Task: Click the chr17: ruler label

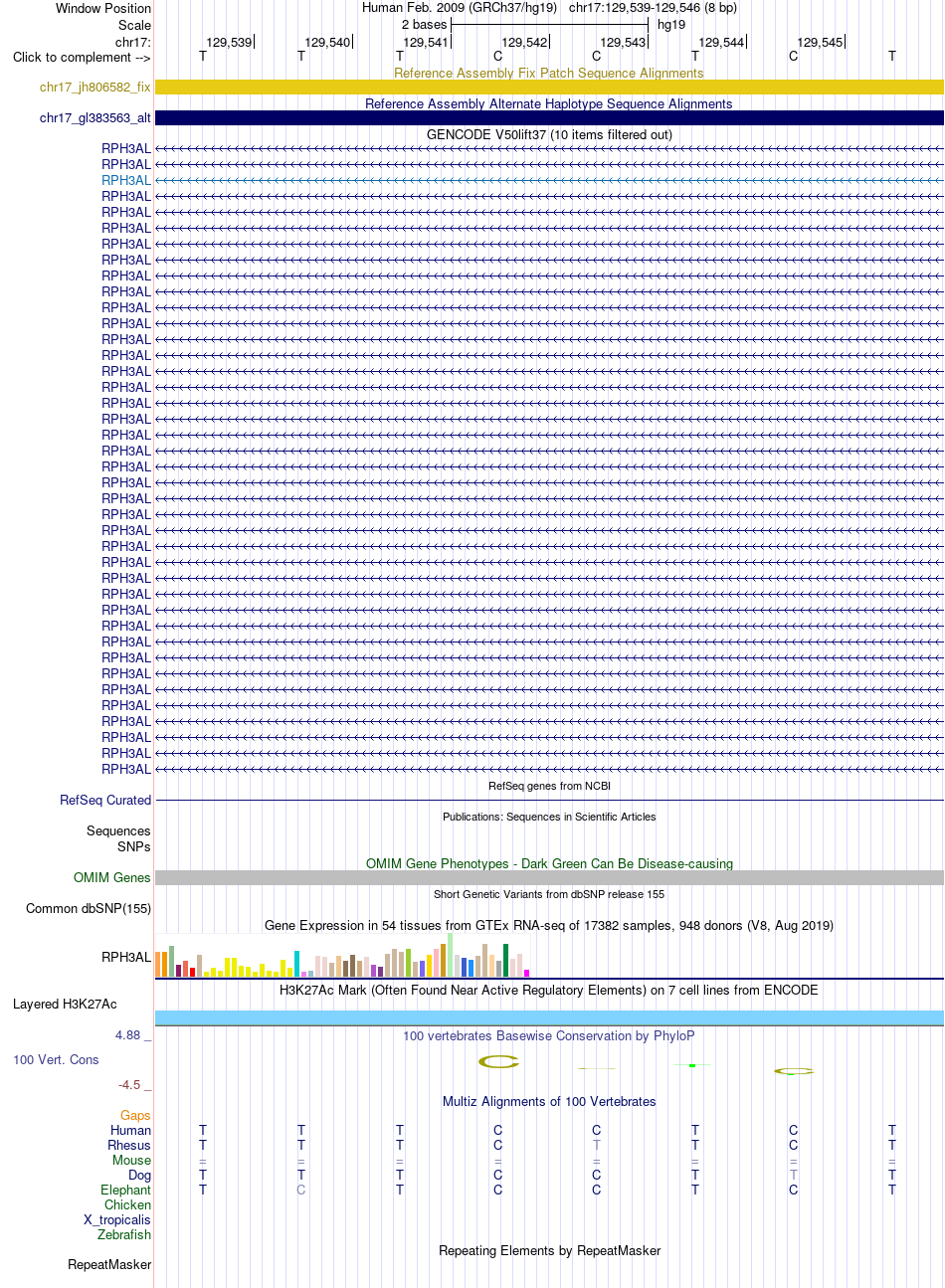Action: pyautogui.click(x=133, y=43)
